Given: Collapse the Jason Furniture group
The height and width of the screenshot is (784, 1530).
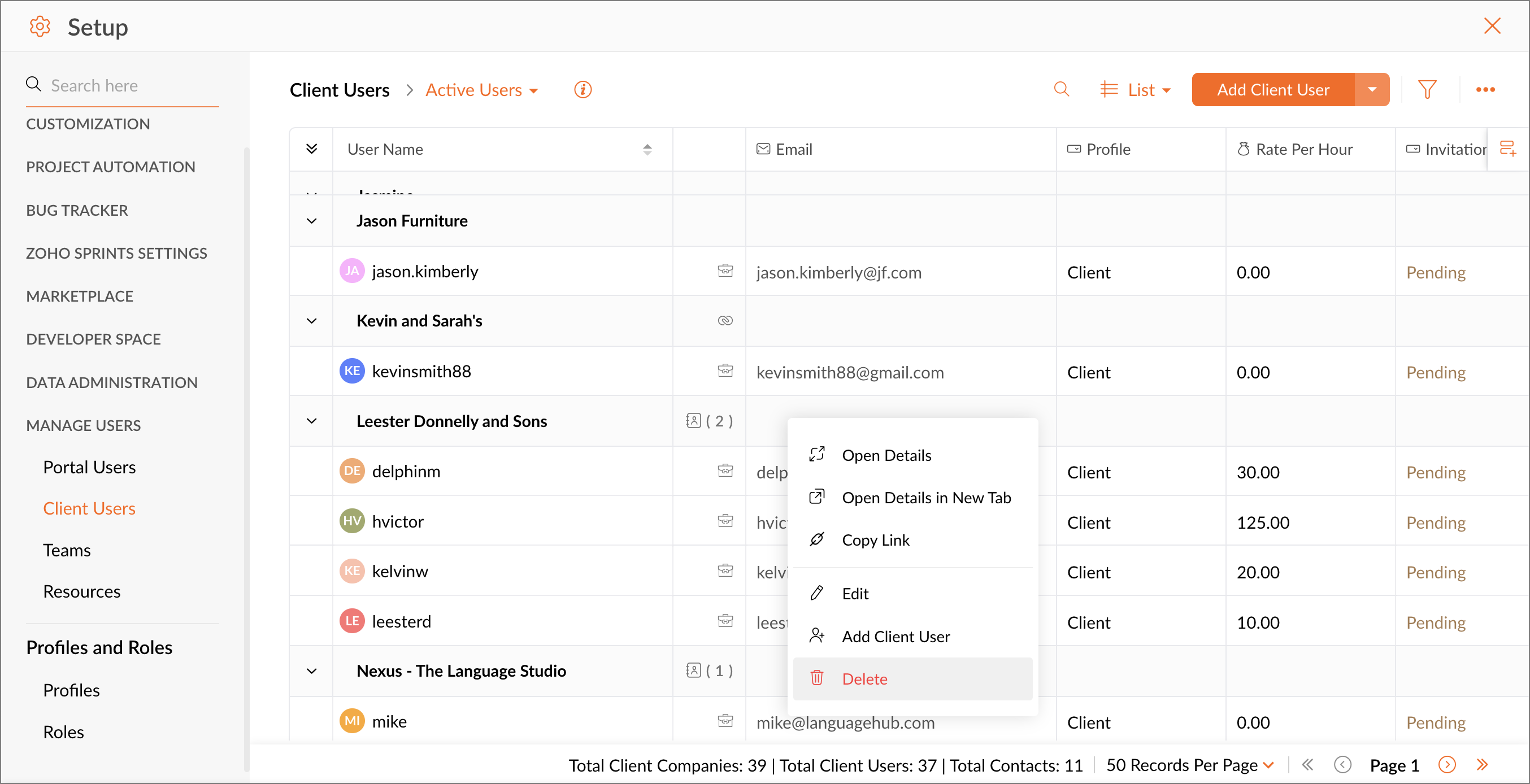Looking at the screenshot, I should pos(312,221).
